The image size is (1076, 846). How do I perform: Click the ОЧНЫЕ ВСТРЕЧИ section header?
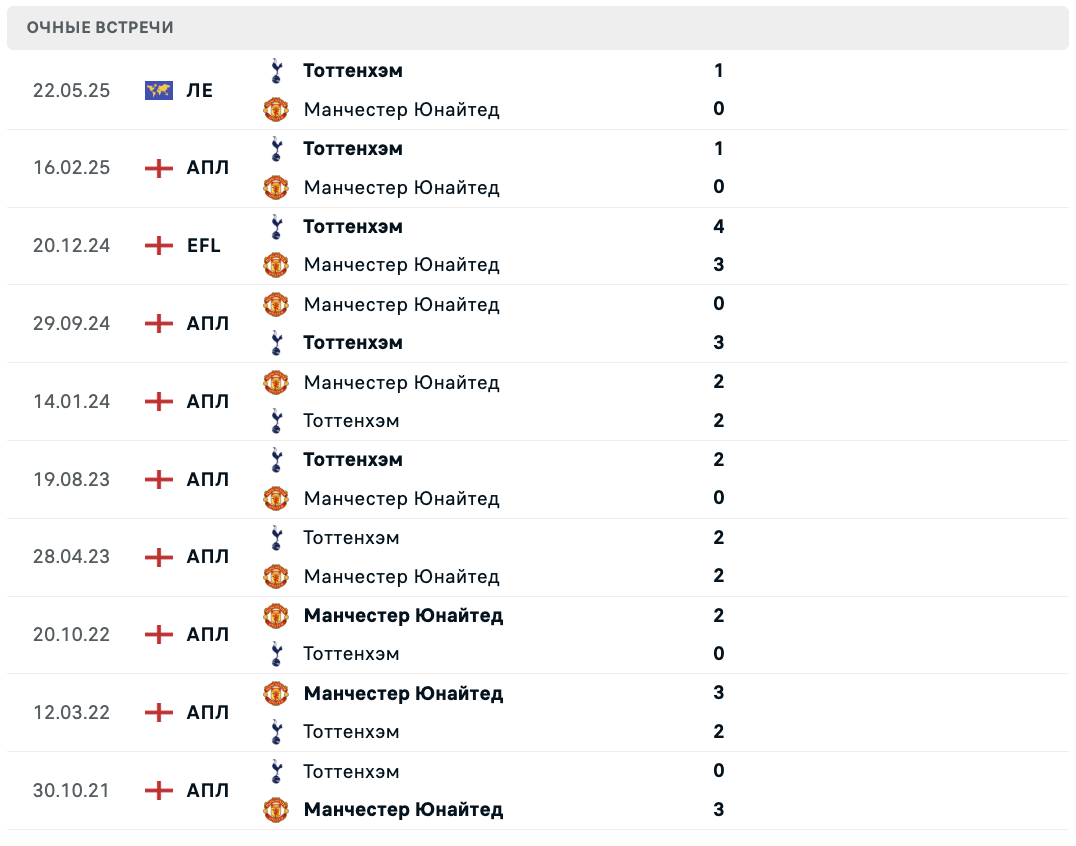[100, 28]
